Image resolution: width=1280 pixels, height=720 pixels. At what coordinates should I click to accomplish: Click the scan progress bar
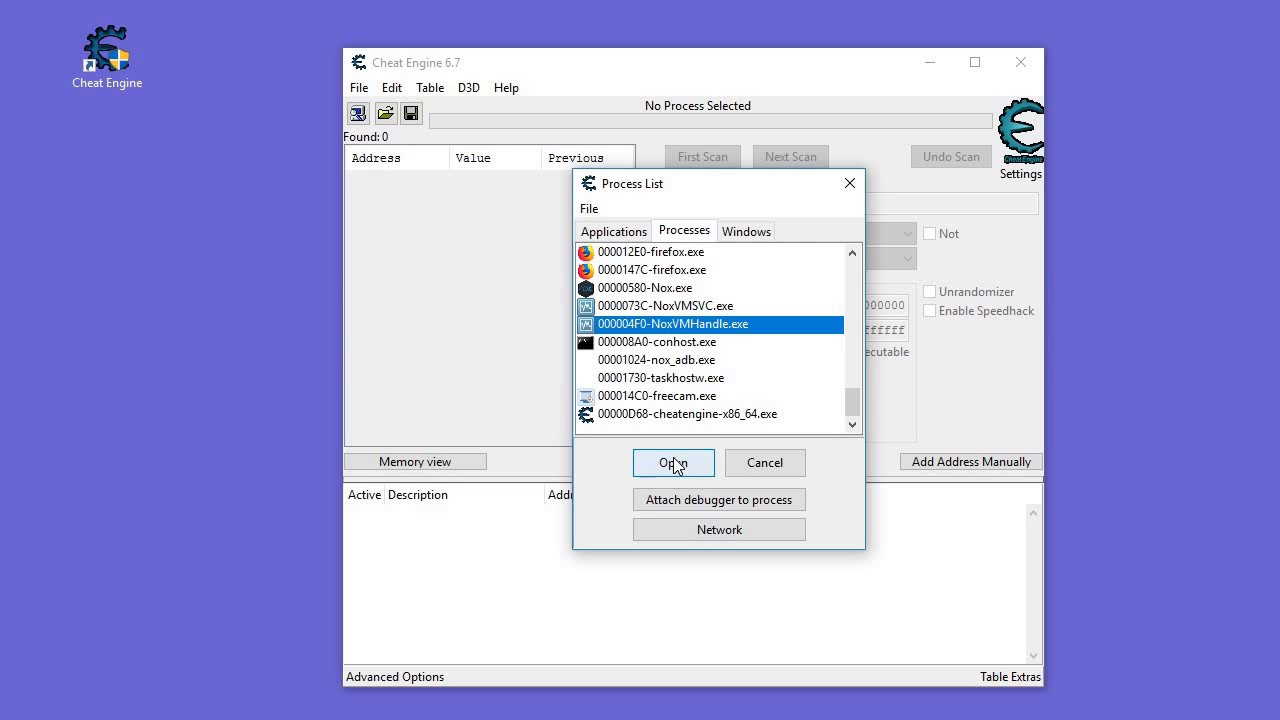[x=711, y=121]
